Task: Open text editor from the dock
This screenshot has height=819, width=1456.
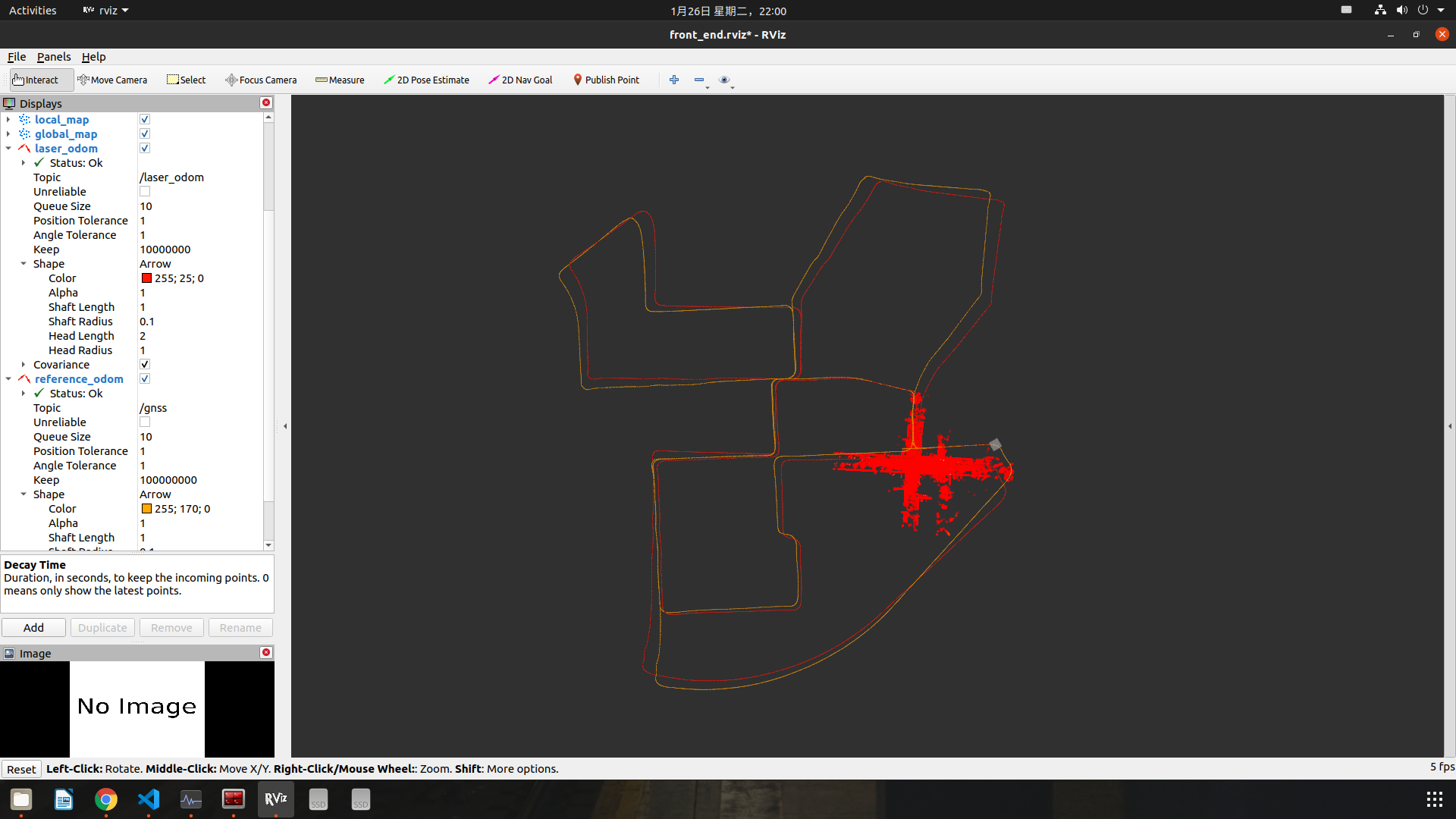Action: pos(64,799)
